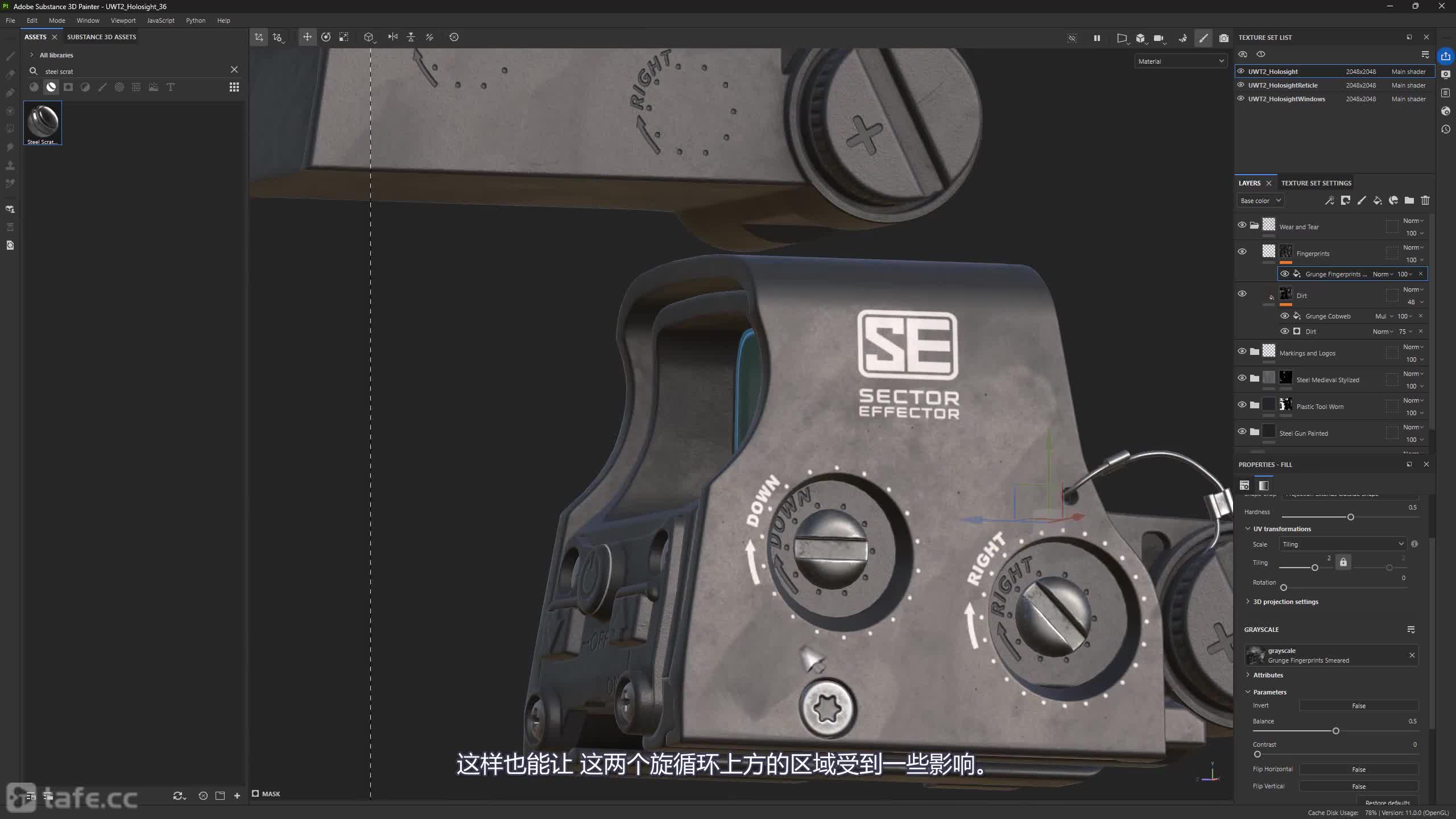Remove the Grunge Fingerprints Smeared grayscale resource
Viewport: 1456px width, 819px height.
click(1412, 655)
